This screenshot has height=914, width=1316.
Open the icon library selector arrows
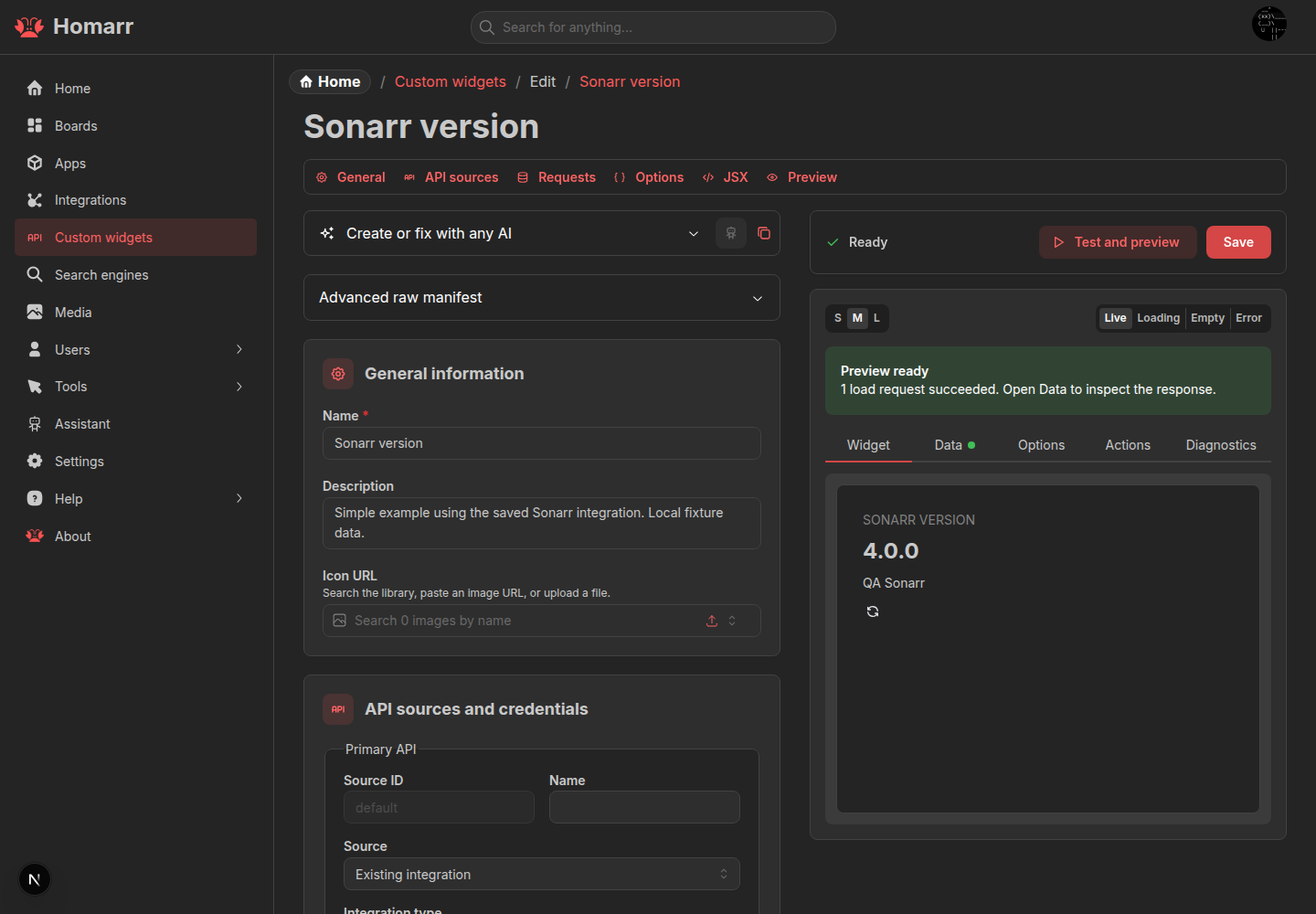pos(732,621)
